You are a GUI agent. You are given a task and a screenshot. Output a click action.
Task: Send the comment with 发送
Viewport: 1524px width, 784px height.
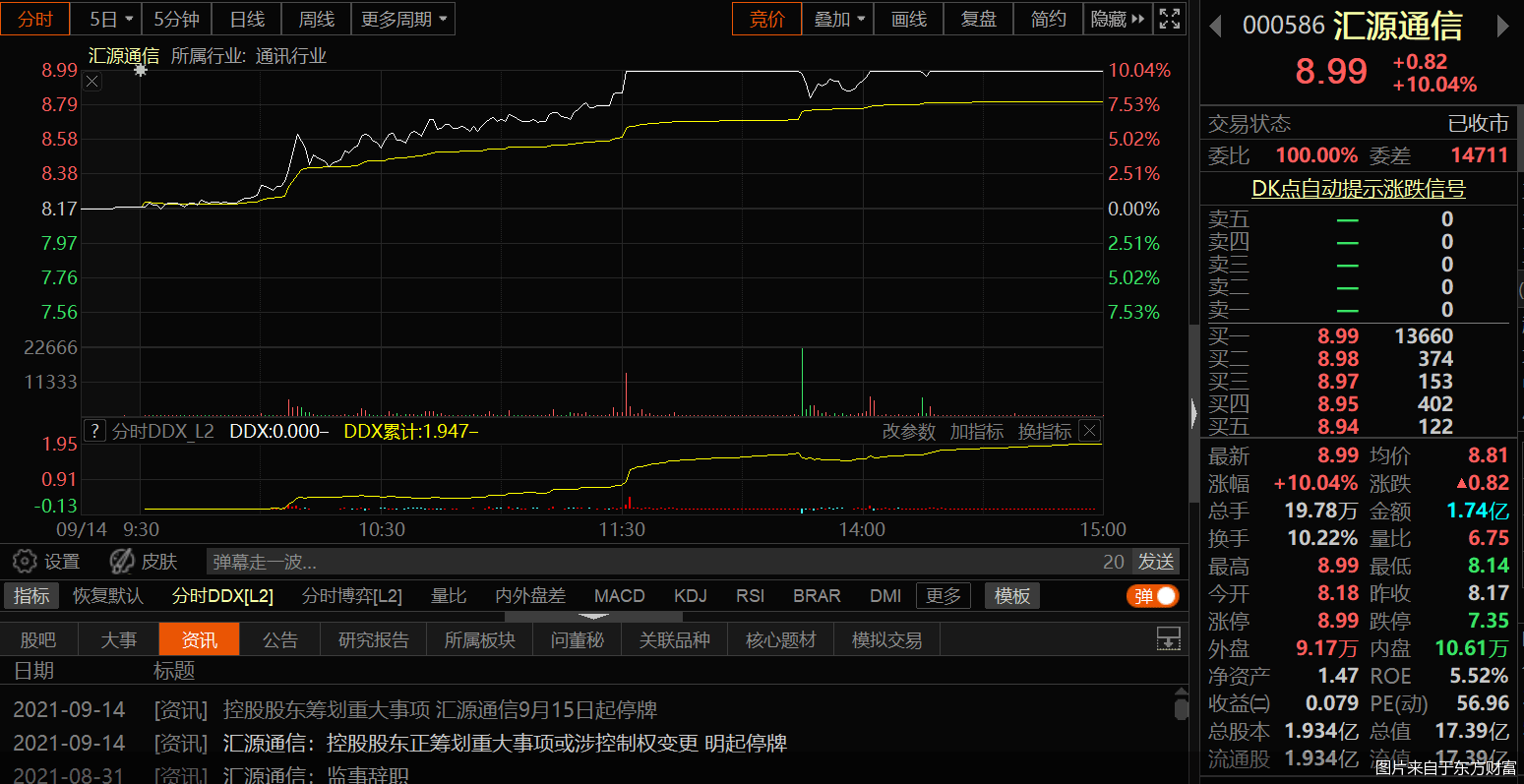coord(1156,562)
